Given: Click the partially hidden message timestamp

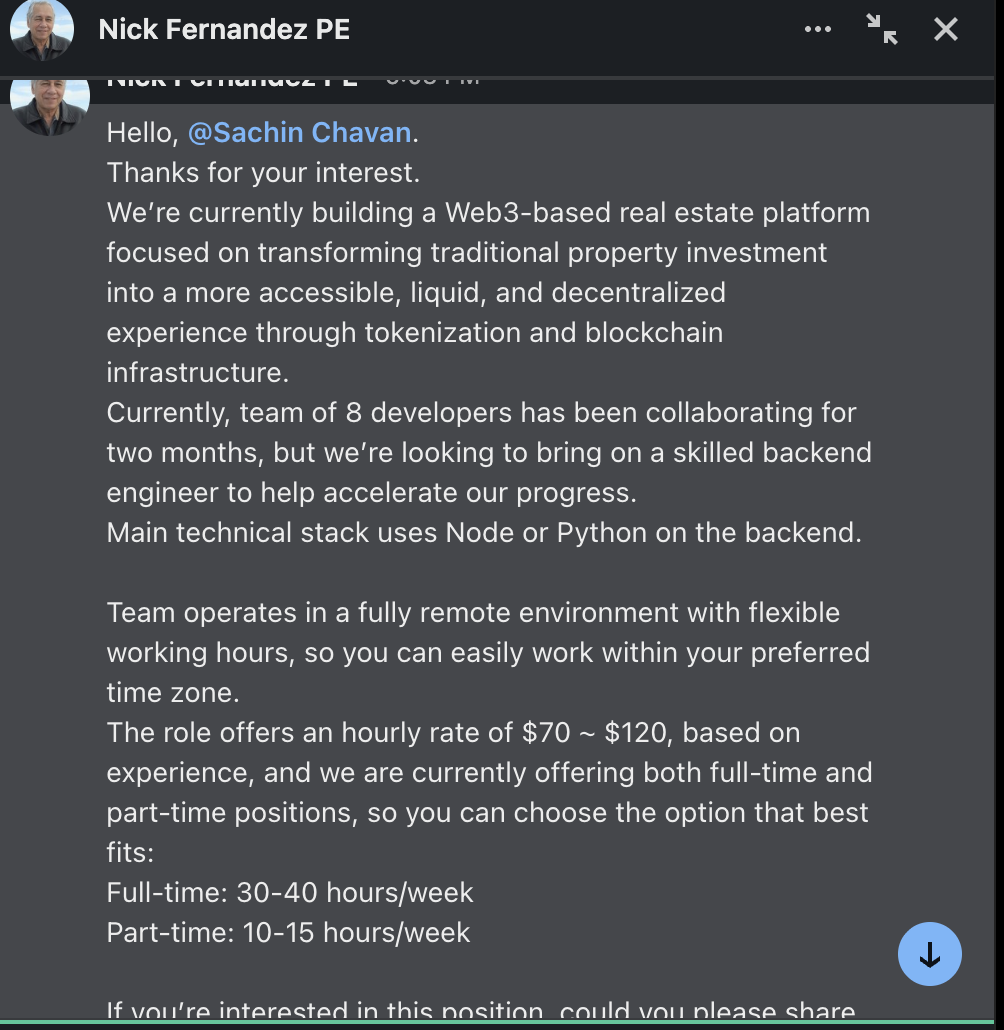Looking at the screenshot, I should (x=432, y=81).
